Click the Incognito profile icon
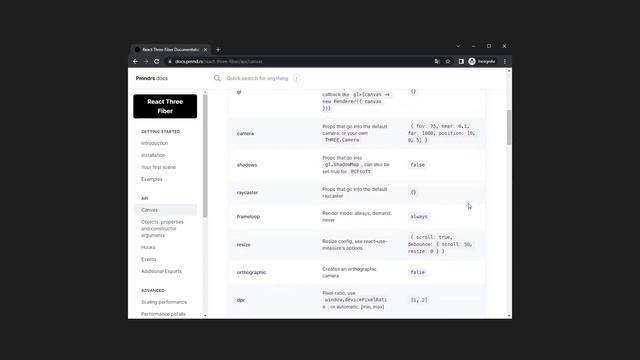This screenshot has height=360, width=640. point(482,62)
